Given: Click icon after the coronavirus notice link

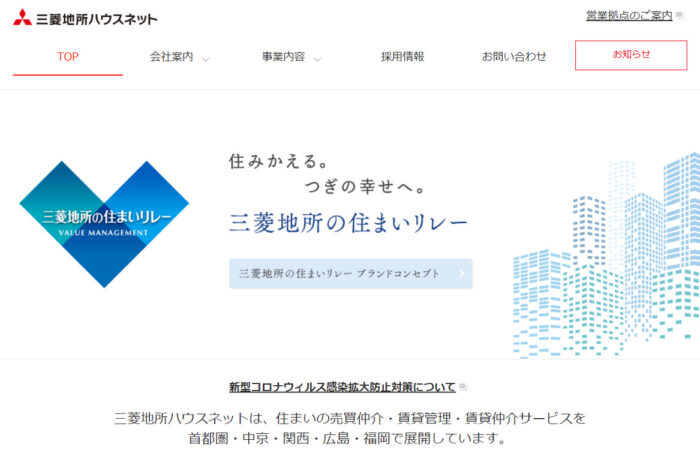Looking at the screenshot, I should [x=463, y=387].
